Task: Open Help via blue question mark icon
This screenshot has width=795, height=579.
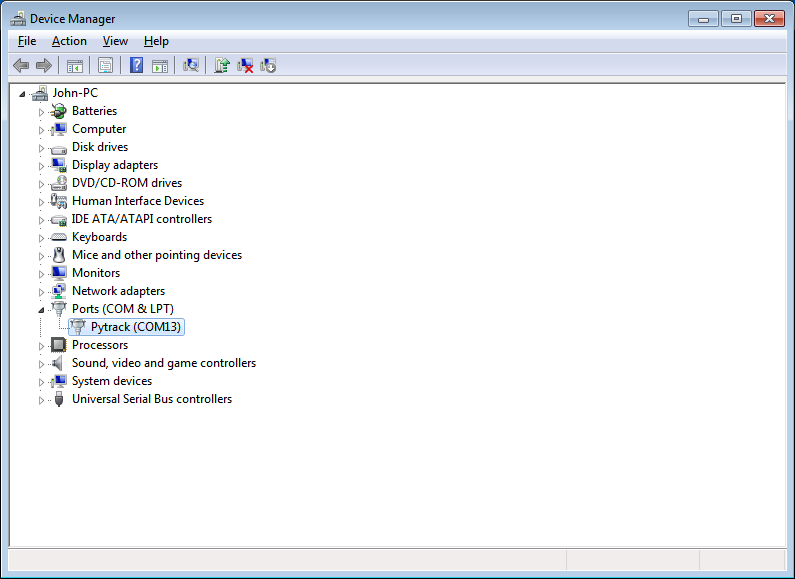Action: (x=136, y=65)
